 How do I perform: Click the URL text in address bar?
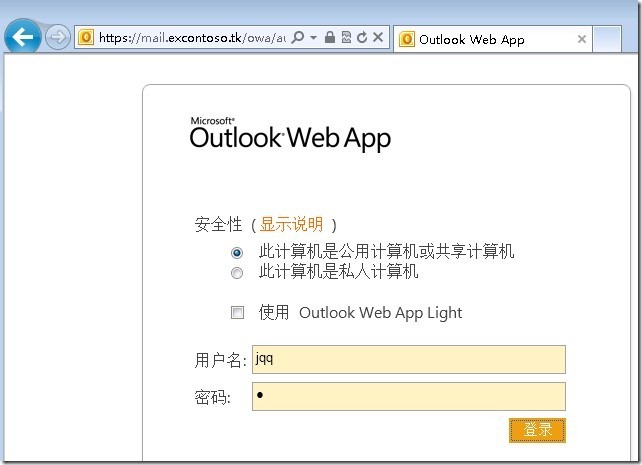point(190,38)
